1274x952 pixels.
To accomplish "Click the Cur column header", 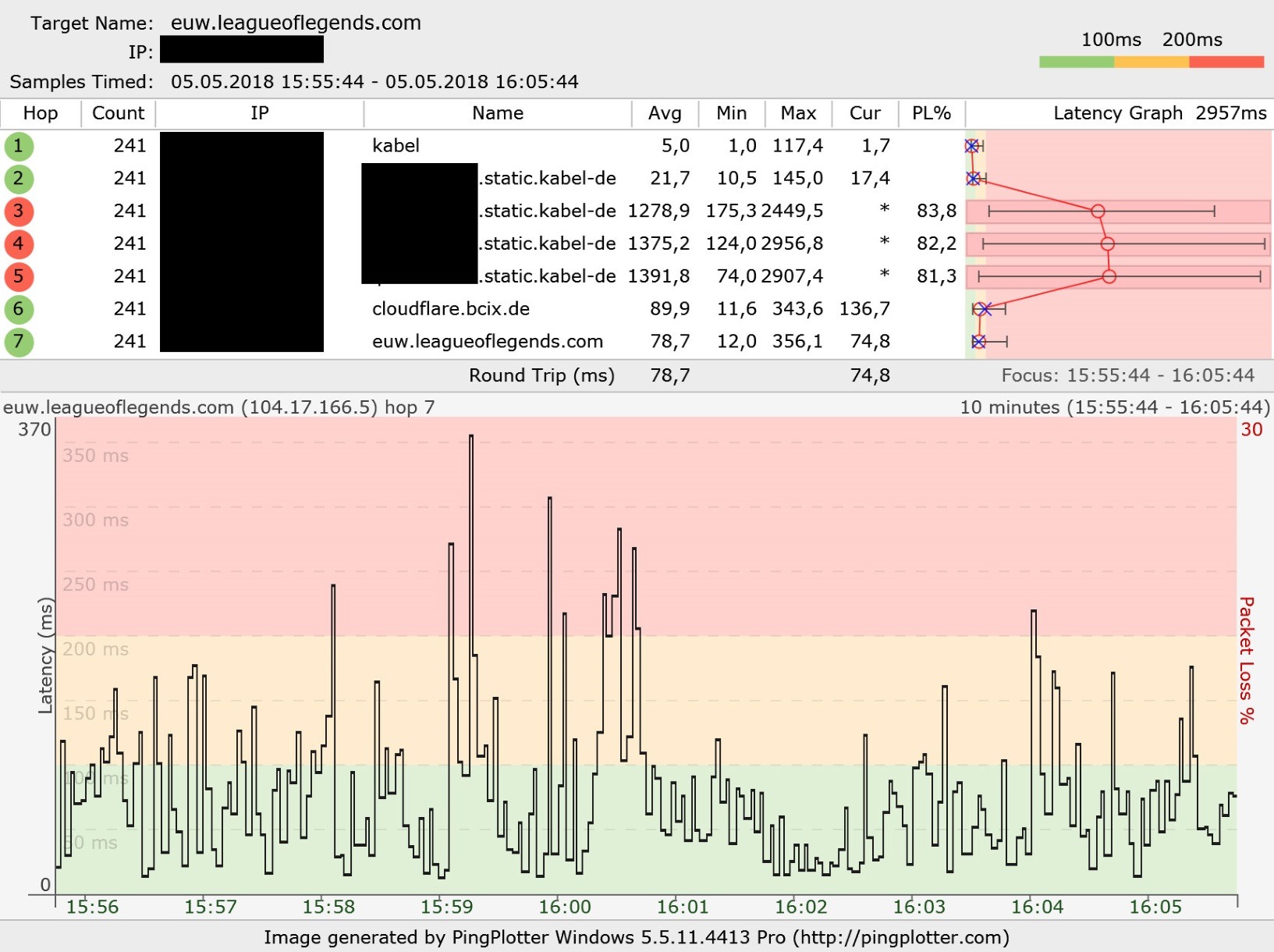I will [x=865, y=113].
